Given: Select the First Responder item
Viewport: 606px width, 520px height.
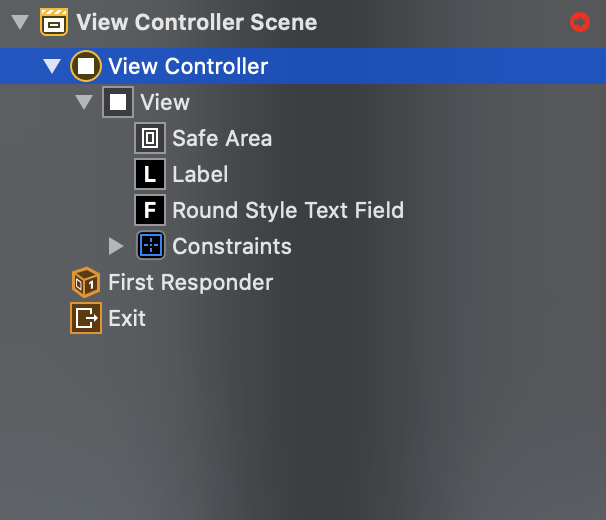Looking at the screenshot, I should coord(191,282).
